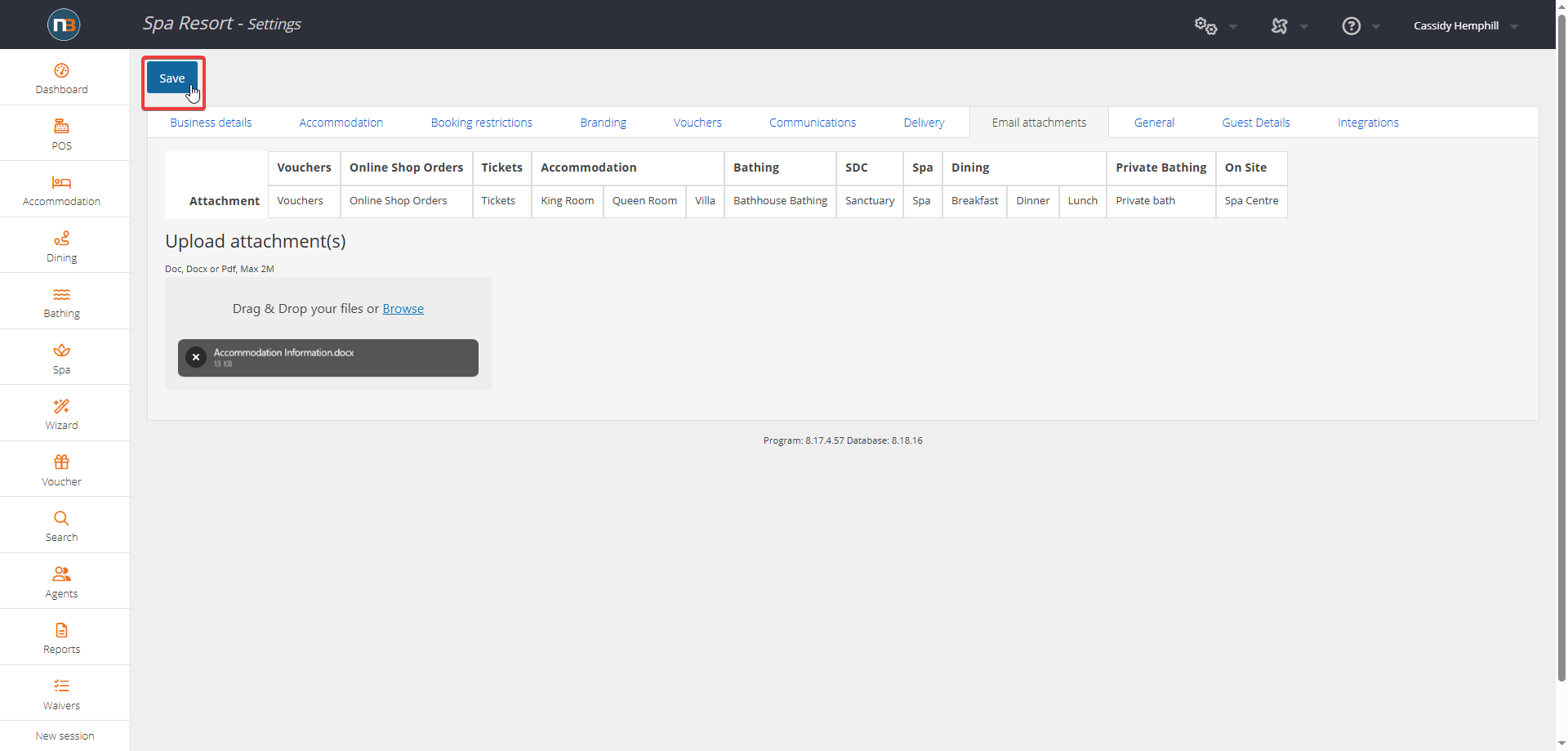The image size is (1568, 751).
Task: Switch to the Delivery tab
Action: coord(924,123)
